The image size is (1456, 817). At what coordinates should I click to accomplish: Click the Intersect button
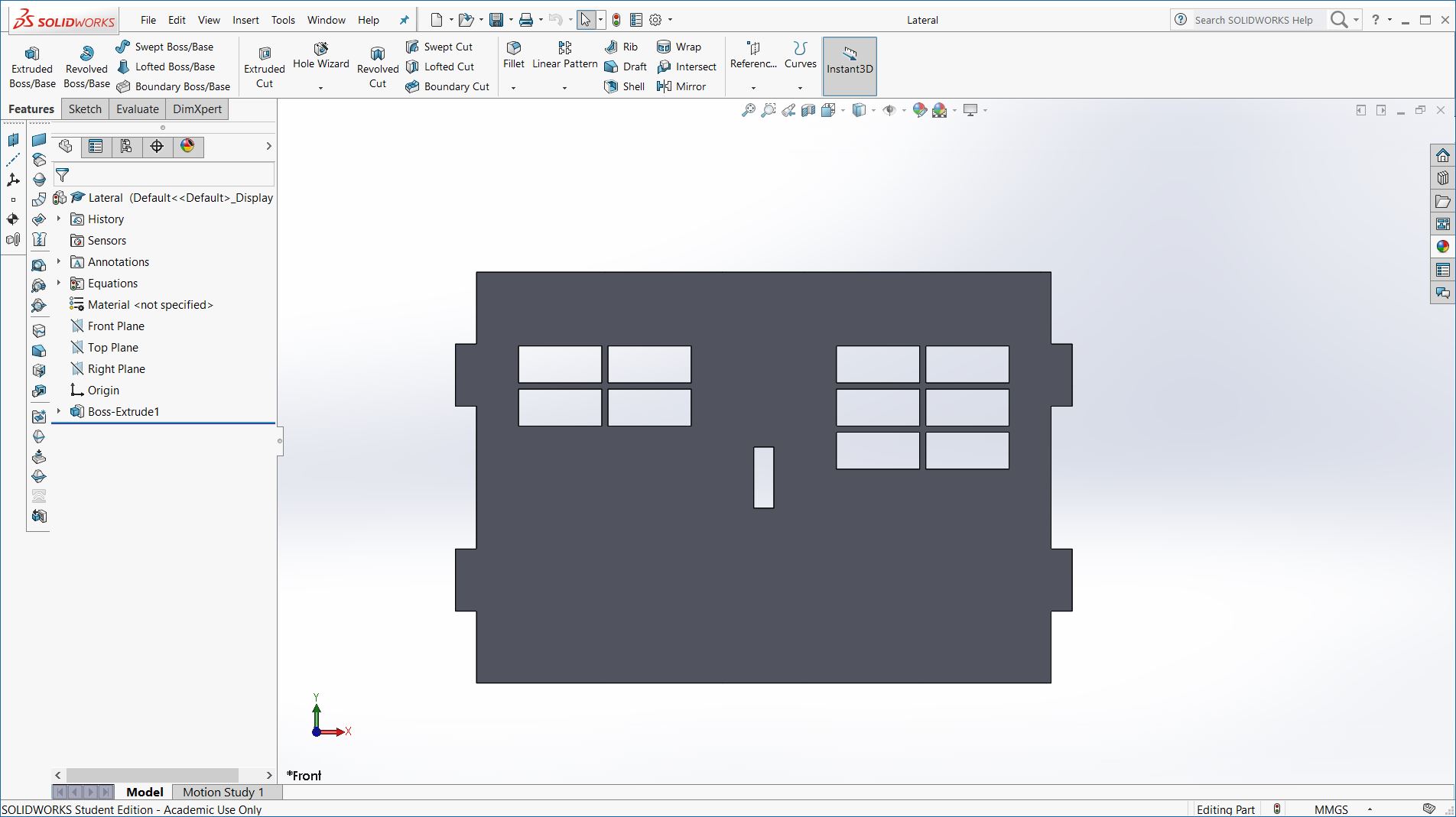click(687, 66)
